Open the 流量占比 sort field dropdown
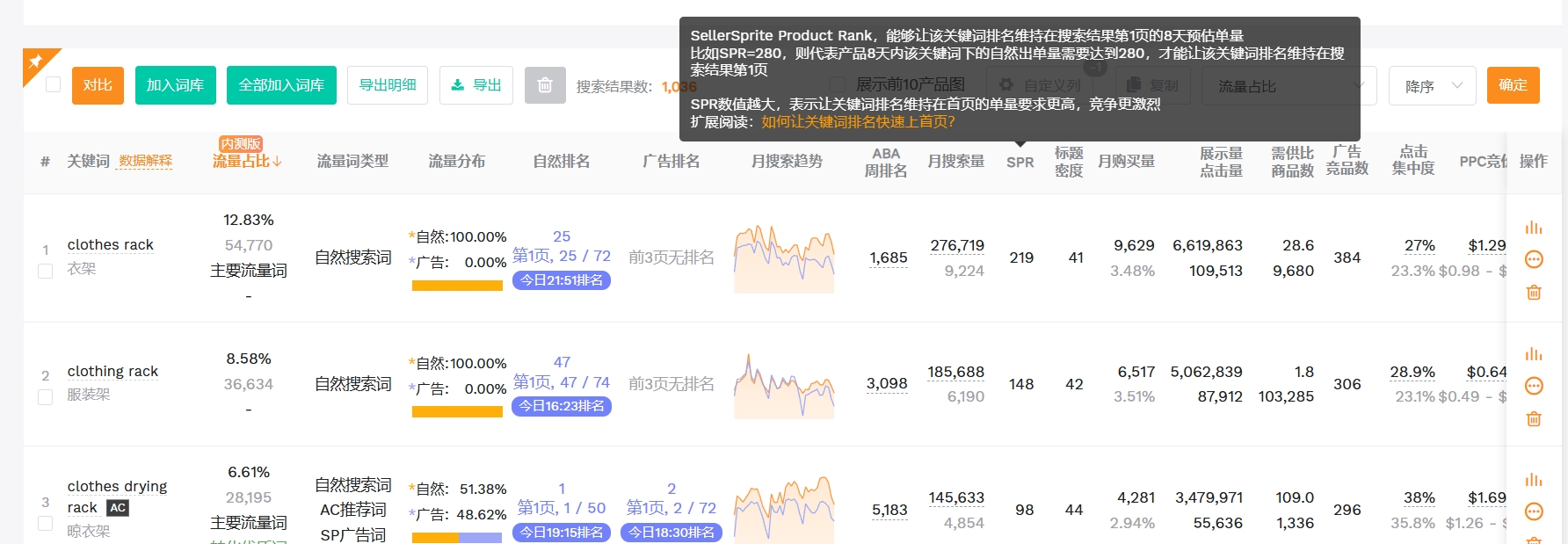 point(1291,85)
